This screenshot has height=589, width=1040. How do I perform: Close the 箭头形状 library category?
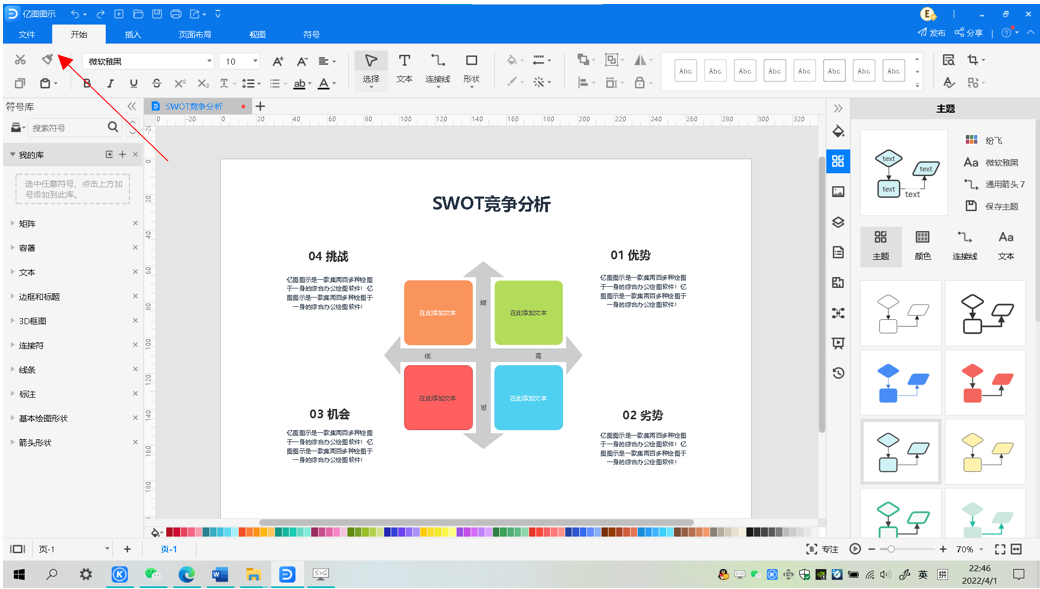point(135,442)
